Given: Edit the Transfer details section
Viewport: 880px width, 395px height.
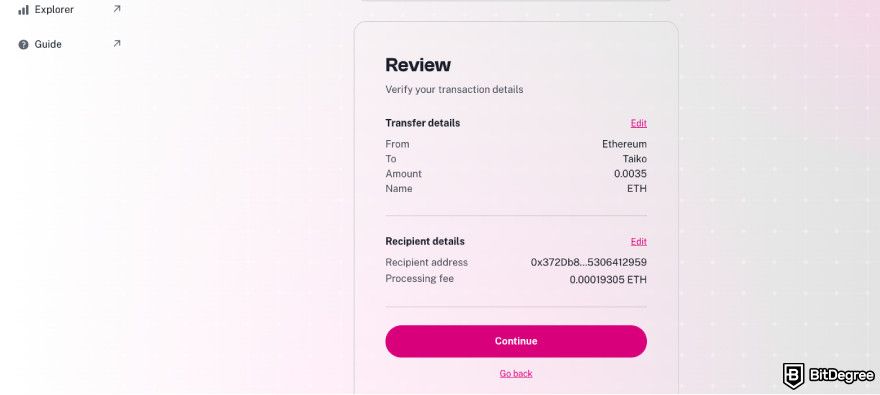Looking at the screenshot, I should pos(639,123).
